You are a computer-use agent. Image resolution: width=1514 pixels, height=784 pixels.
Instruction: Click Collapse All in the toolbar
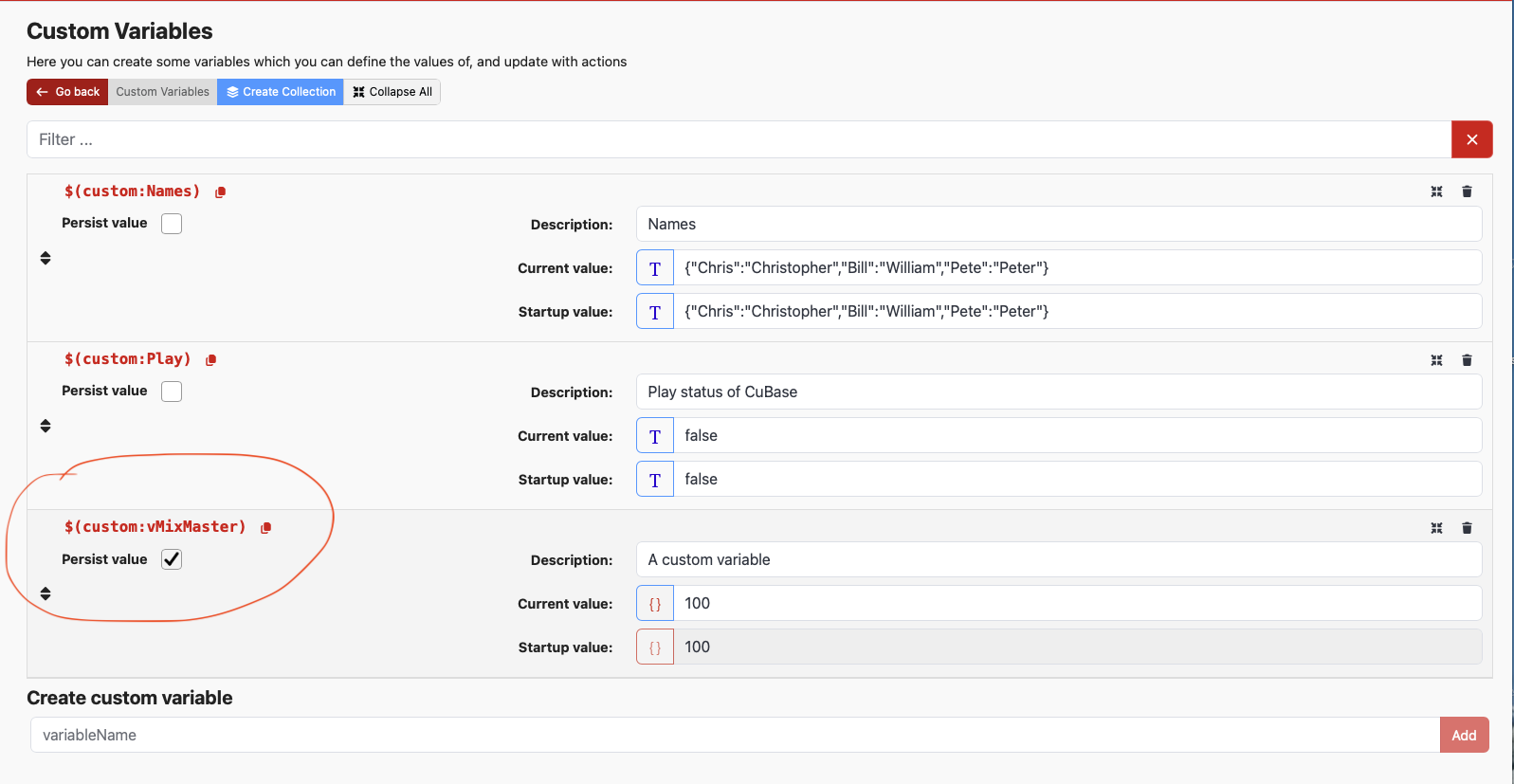[392, 92]
